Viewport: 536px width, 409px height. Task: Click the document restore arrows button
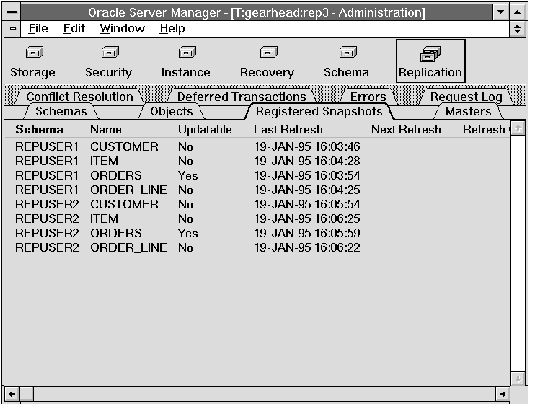(518, 29)
